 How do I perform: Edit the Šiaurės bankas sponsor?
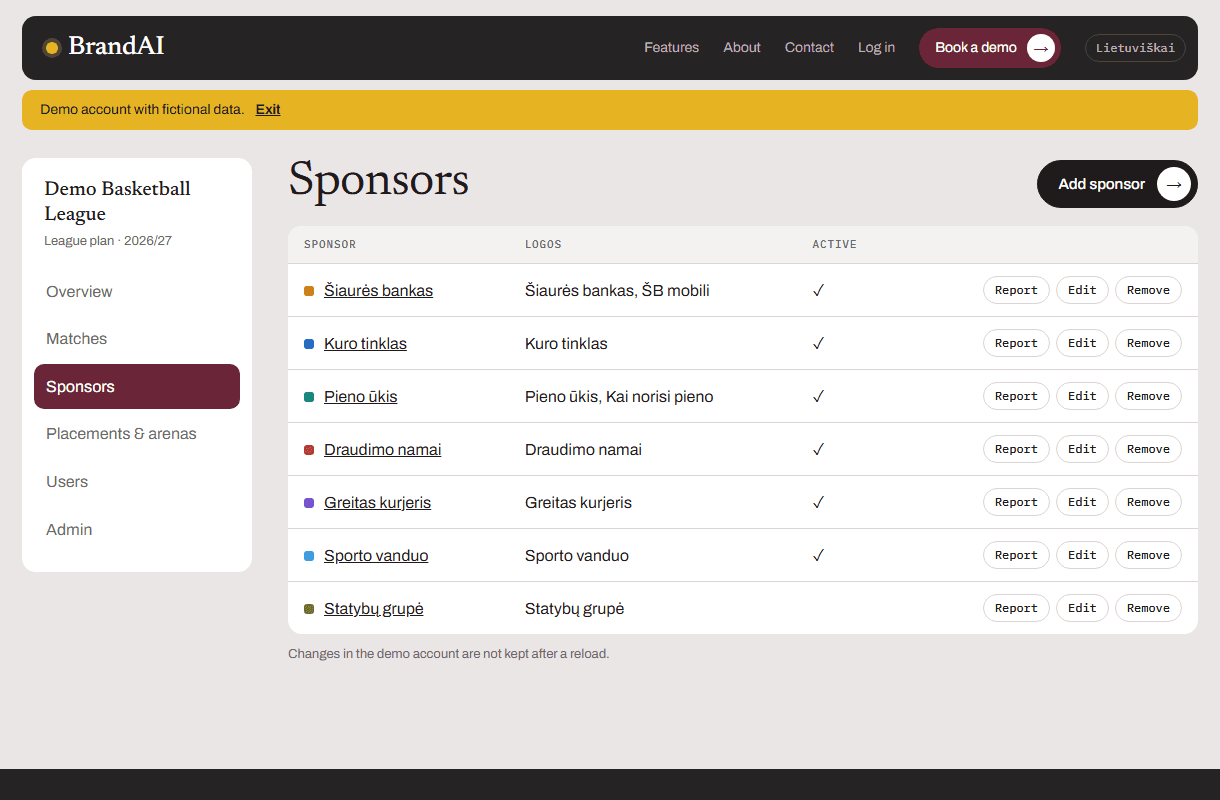pos(1082,290)
